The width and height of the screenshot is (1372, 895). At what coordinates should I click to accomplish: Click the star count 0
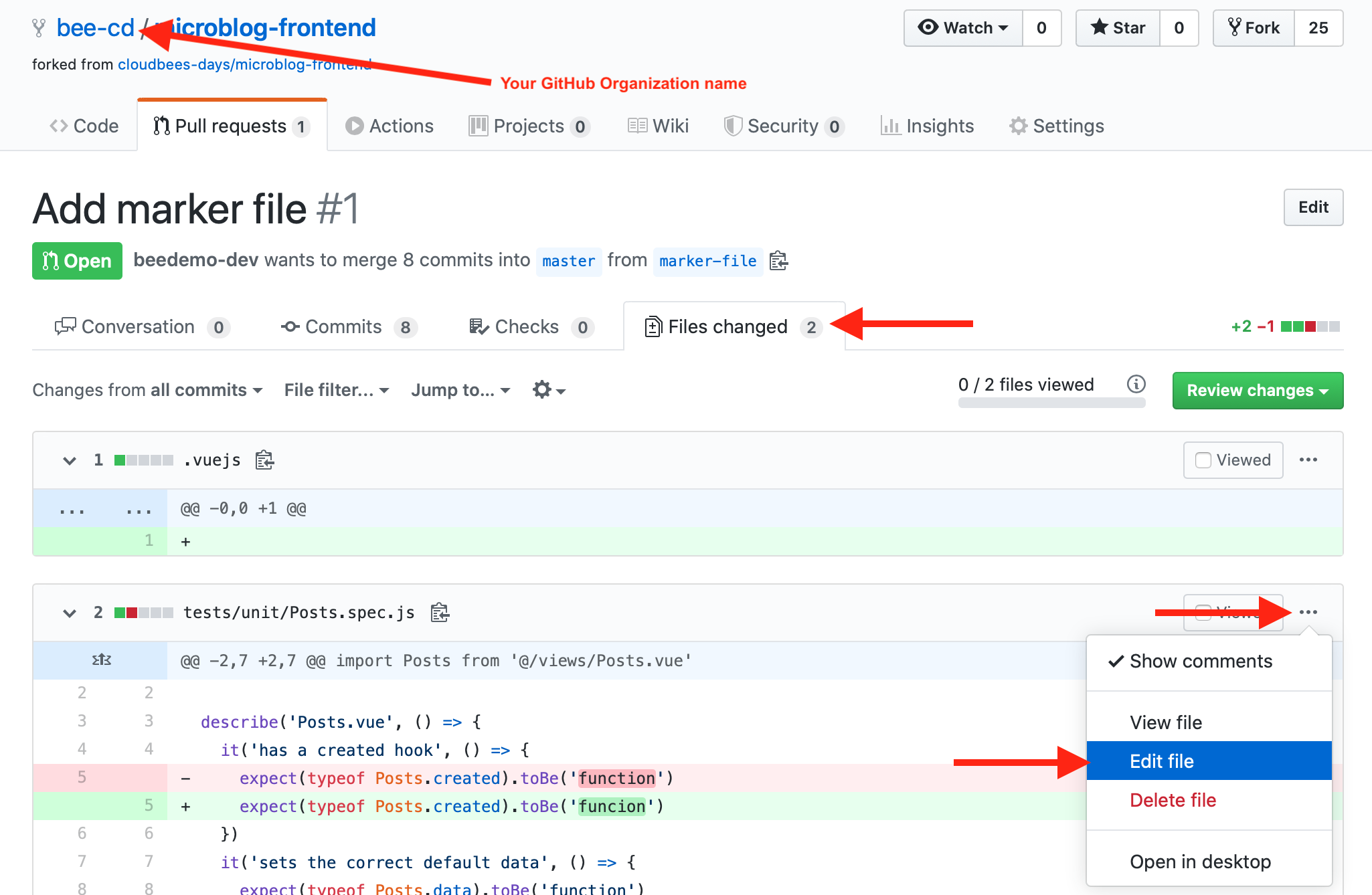coord(1179,28)
